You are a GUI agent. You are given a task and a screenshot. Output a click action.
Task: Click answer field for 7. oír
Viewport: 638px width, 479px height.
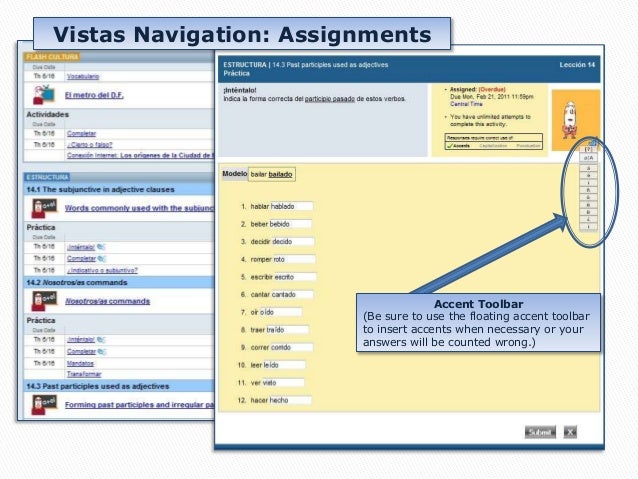(x=281, y=312)
